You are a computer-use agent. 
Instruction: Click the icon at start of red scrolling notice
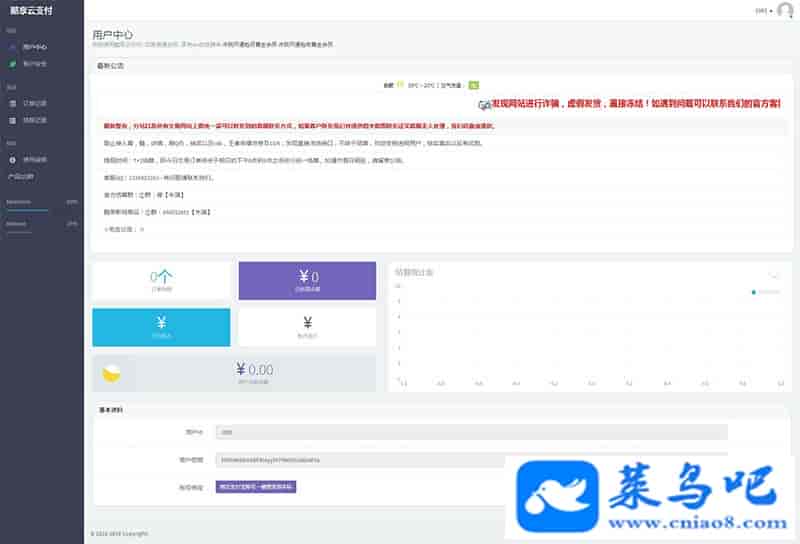coord(484,105)
